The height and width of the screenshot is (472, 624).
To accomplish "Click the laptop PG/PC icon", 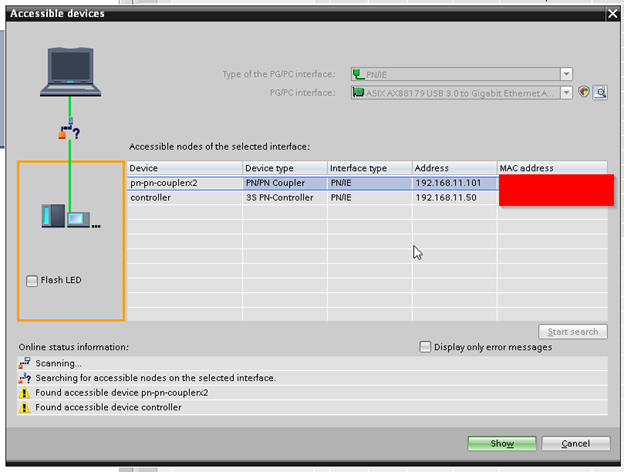I will tap(70, 72).
